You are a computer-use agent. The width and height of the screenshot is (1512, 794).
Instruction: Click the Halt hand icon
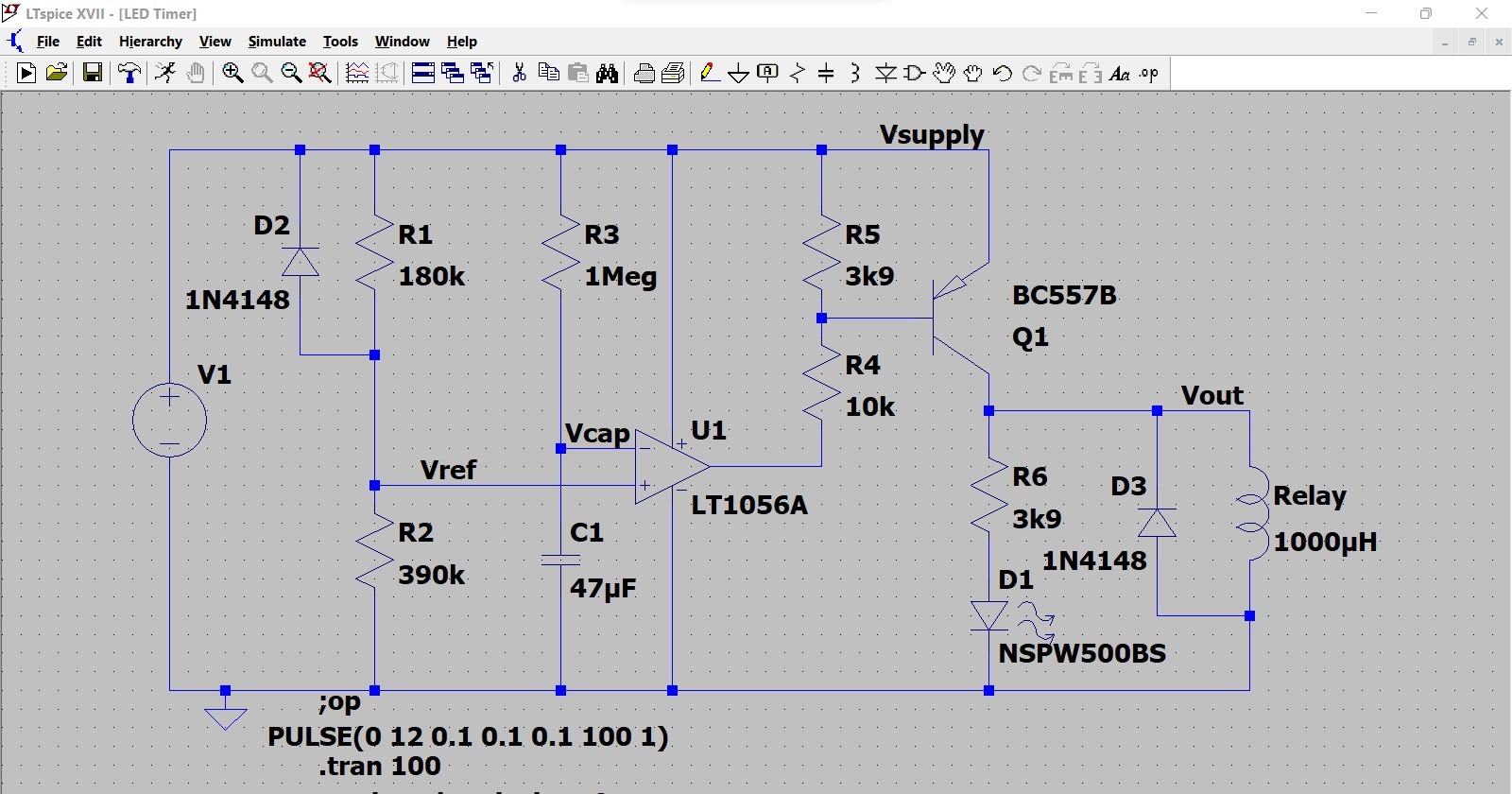pos(196,73)
